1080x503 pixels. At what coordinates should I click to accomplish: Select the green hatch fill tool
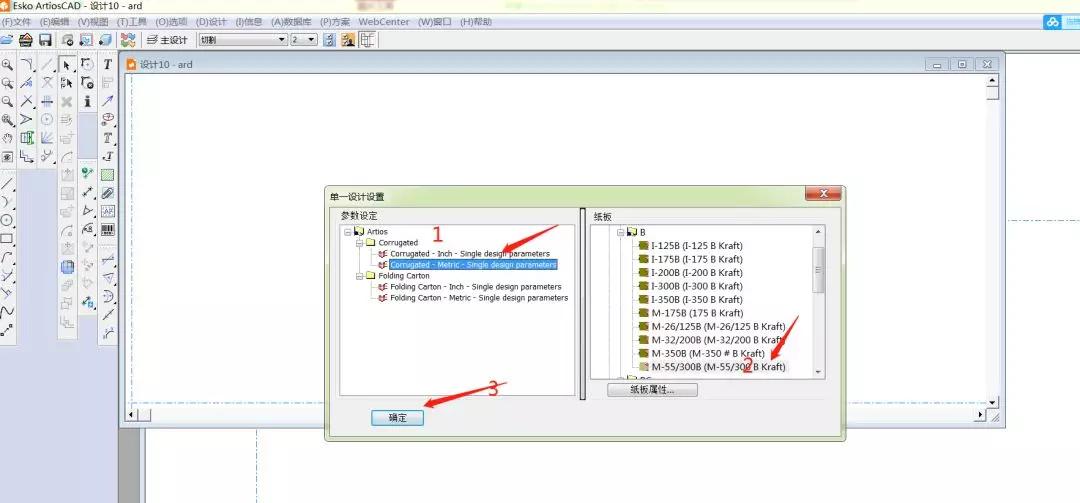click(107, 175)
